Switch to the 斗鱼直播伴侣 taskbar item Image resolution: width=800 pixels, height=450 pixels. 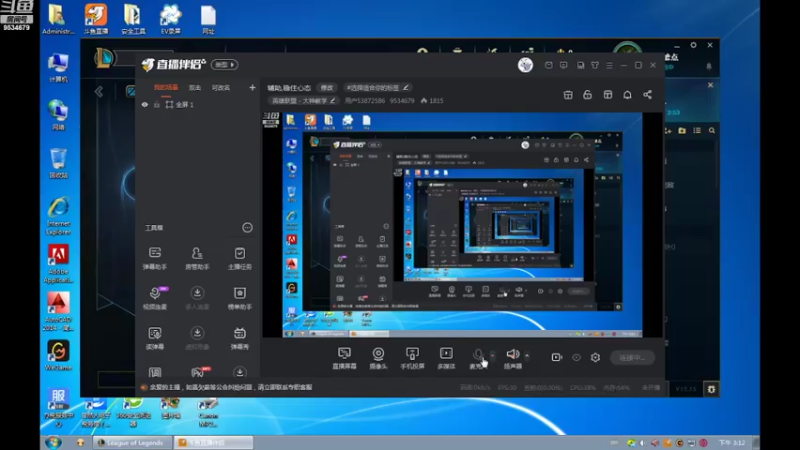tap(213, 442)
